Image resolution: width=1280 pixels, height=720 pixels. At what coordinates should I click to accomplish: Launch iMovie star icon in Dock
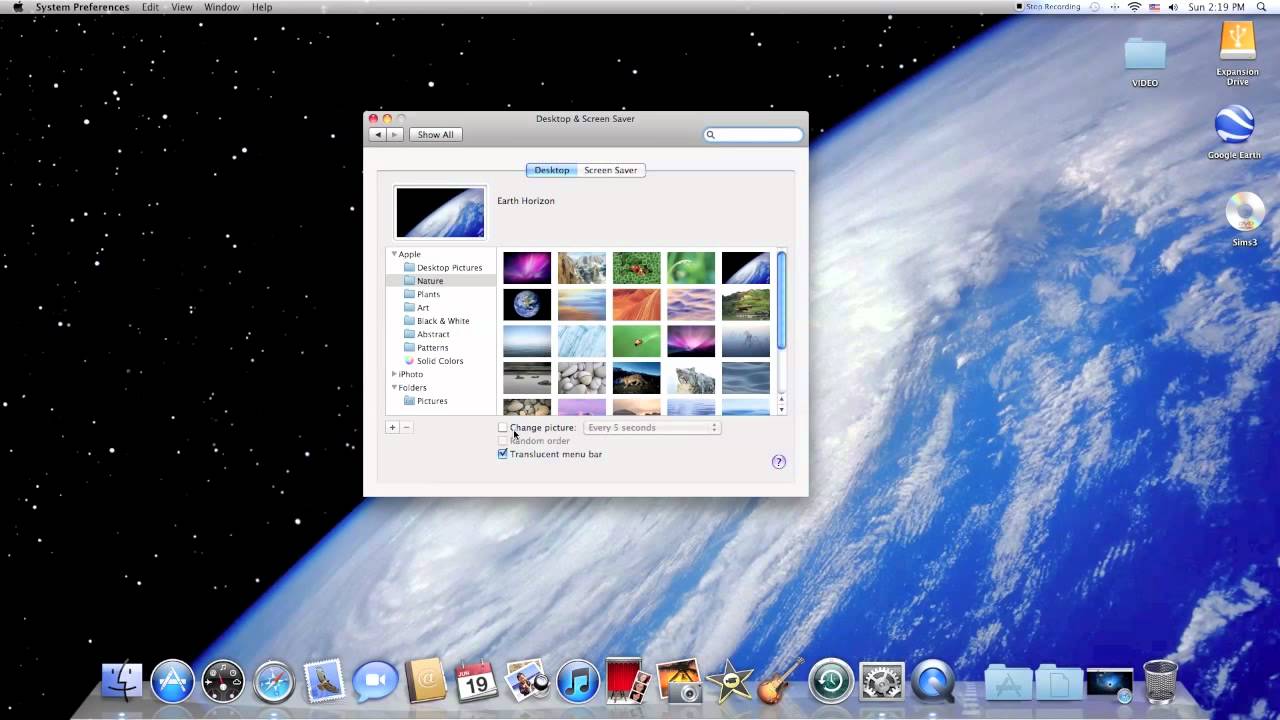729,681
